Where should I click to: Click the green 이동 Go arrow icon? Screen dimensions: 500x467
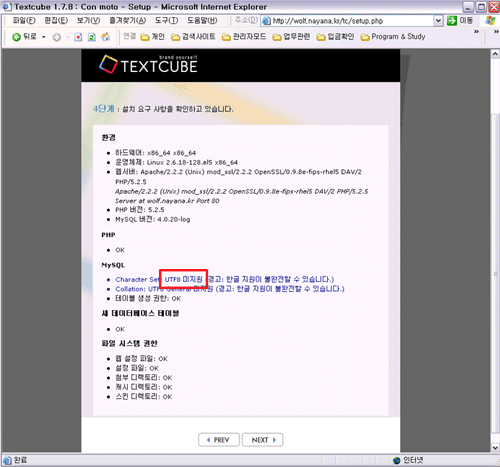[452, 21]
